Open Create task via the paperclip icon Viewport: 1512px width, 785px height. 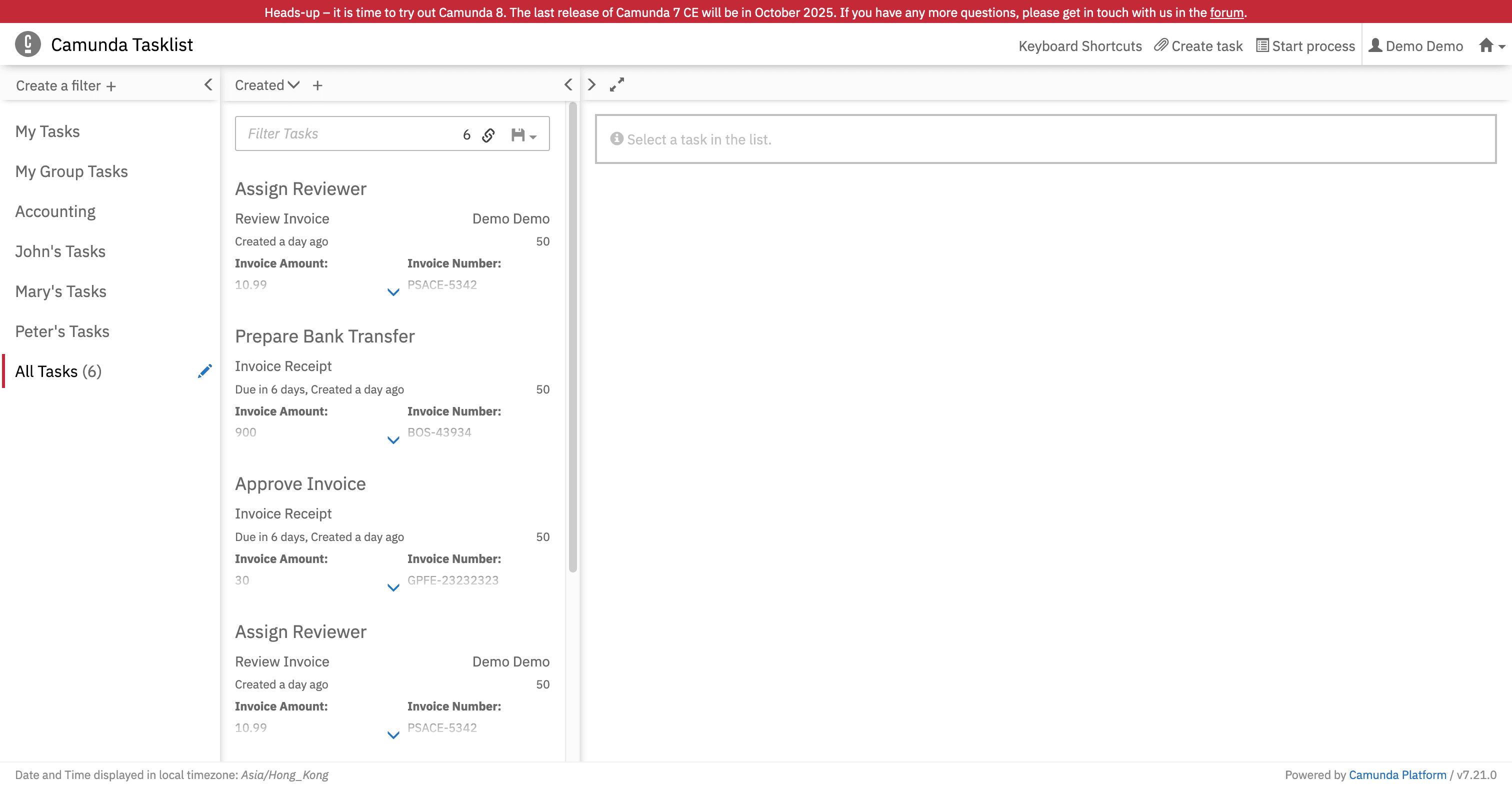(1160, 45)
